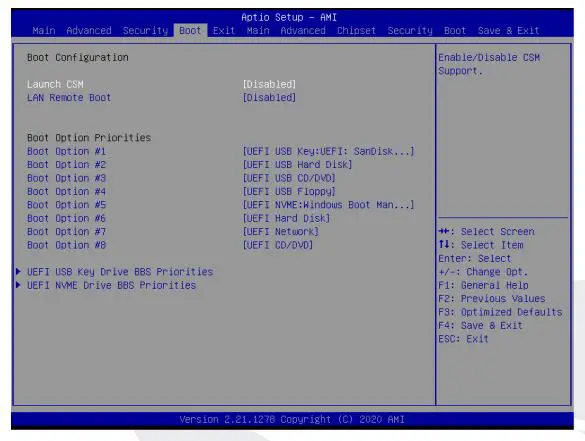Click the +/-: Change Opt. hint
Viewport: 585px width, 441px height.
pyautogui.click(x=483, y=272)
